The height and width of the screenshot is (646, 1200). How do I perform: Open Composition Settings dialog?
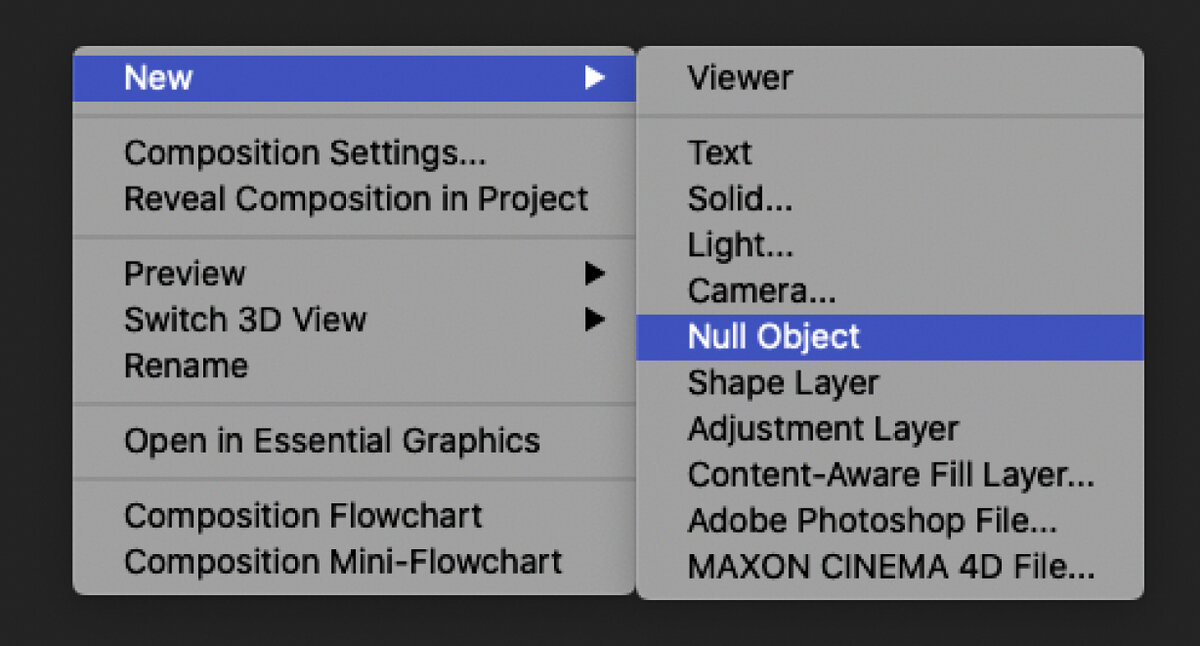pos(305,153)
